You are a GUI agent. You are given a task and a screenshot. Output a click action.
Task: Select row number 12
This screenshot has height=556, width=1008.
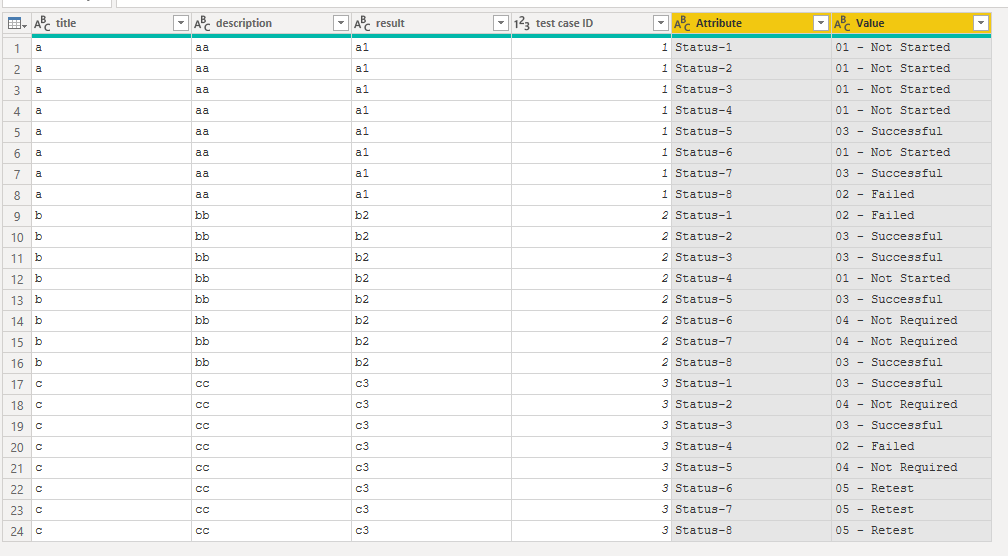coord(17,280)
